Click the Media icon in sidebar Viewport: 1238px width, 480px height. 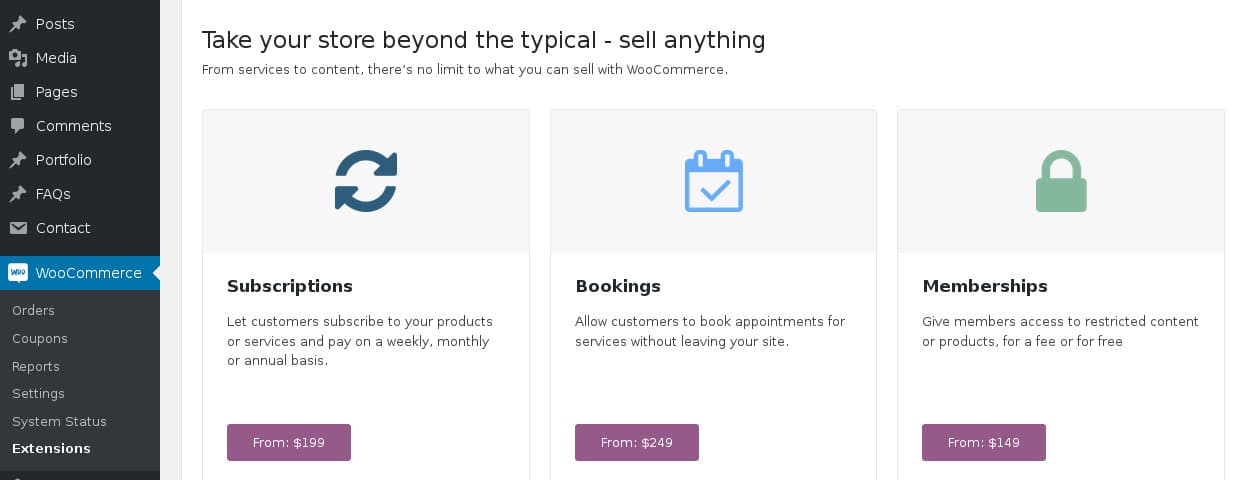tap(18, 58)
